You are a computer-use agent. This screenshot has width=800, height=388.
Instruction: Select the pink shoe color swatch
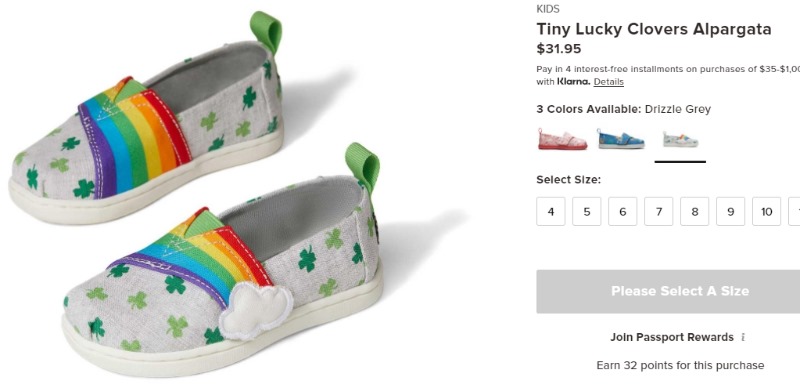(562, 139)
